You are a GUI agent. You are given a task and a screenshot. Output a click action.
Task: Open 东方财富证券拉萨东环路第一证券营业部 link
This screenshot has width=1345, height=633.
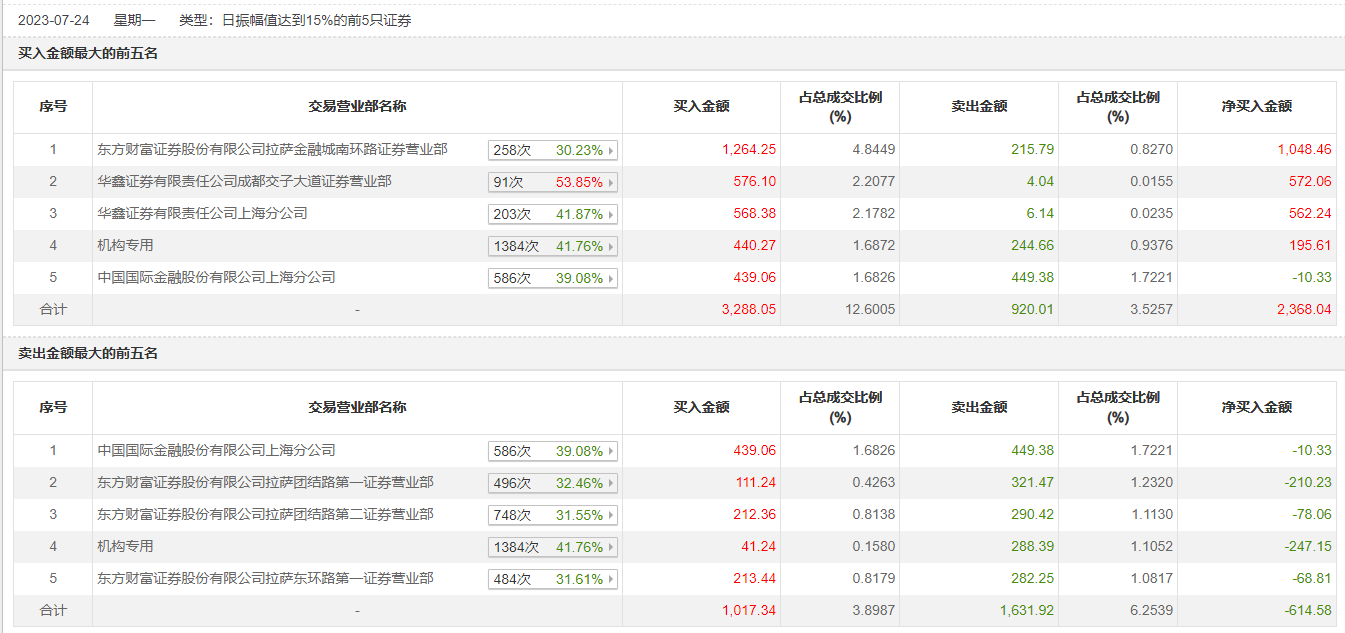(265, 578)
